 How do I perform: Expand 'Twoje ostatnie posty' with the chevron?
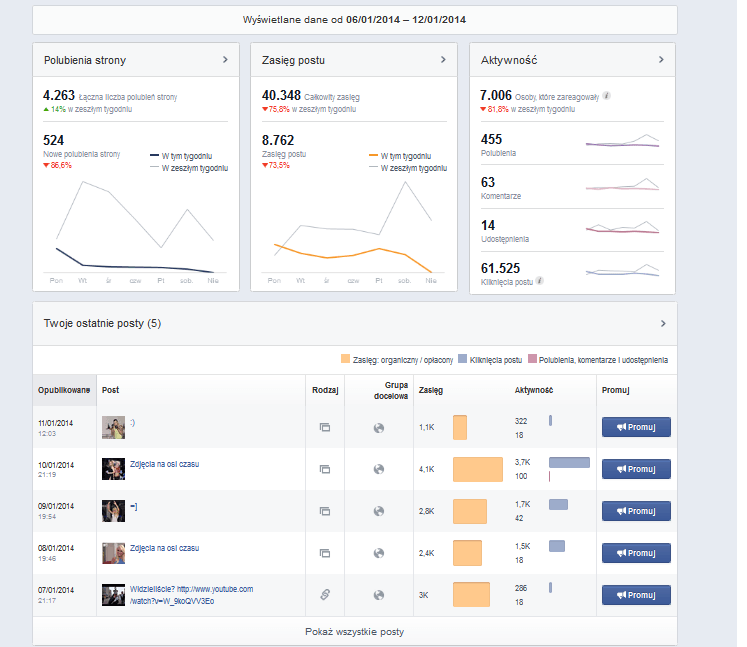click(x=661, y=324)
